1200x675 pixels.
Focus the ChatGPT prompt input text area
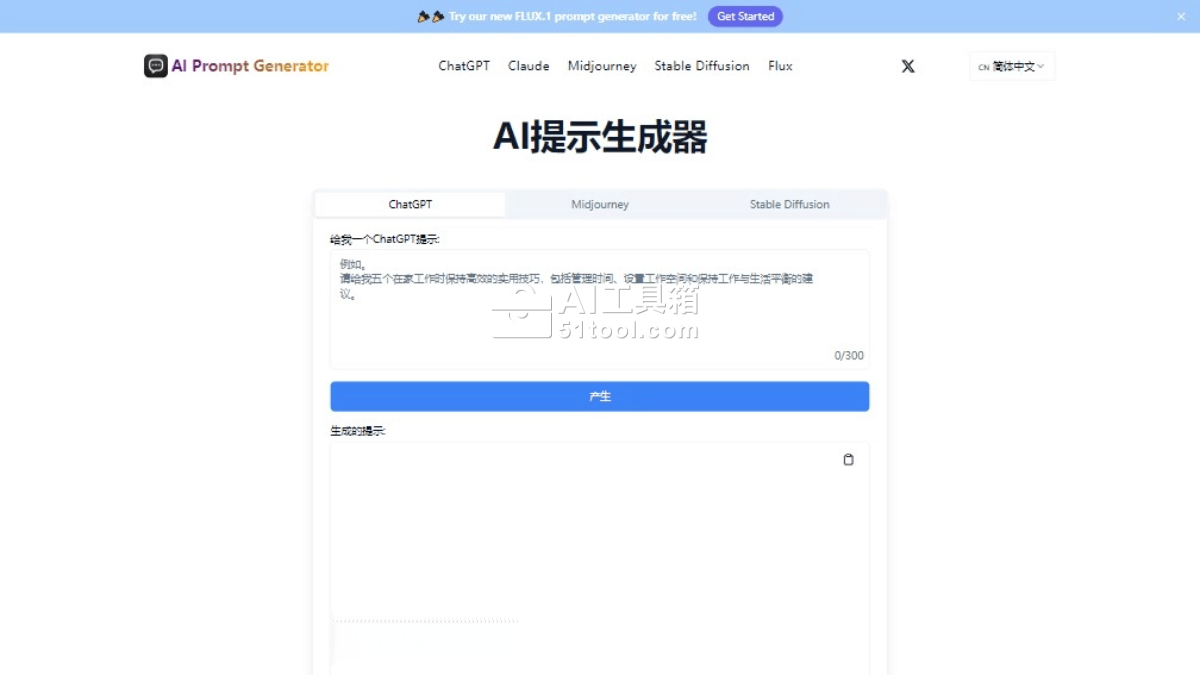coord(600,320)
